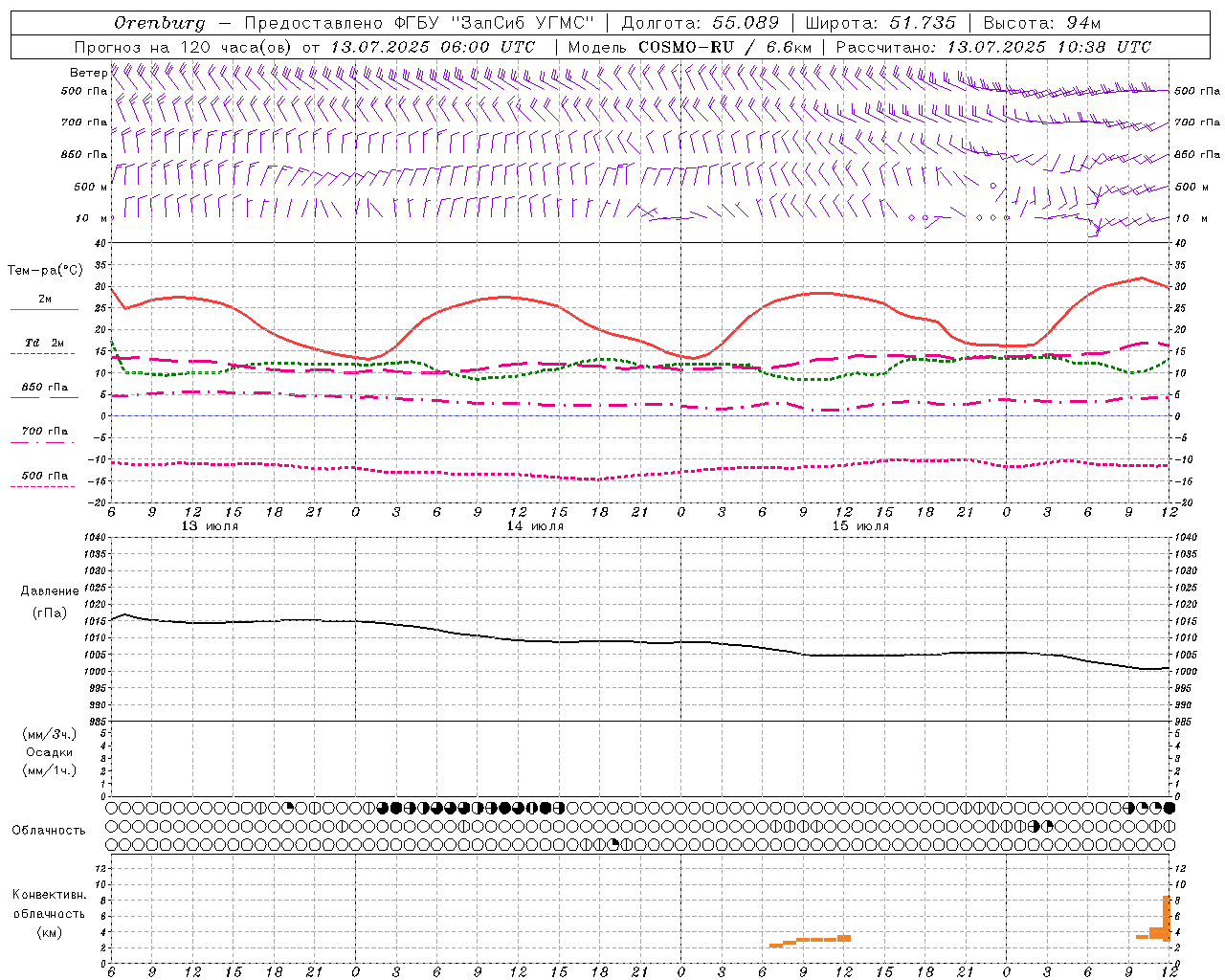
Task: Click the "Конвективн." convective cloud label
Action: pyautogui.click(x=49, y=895)
